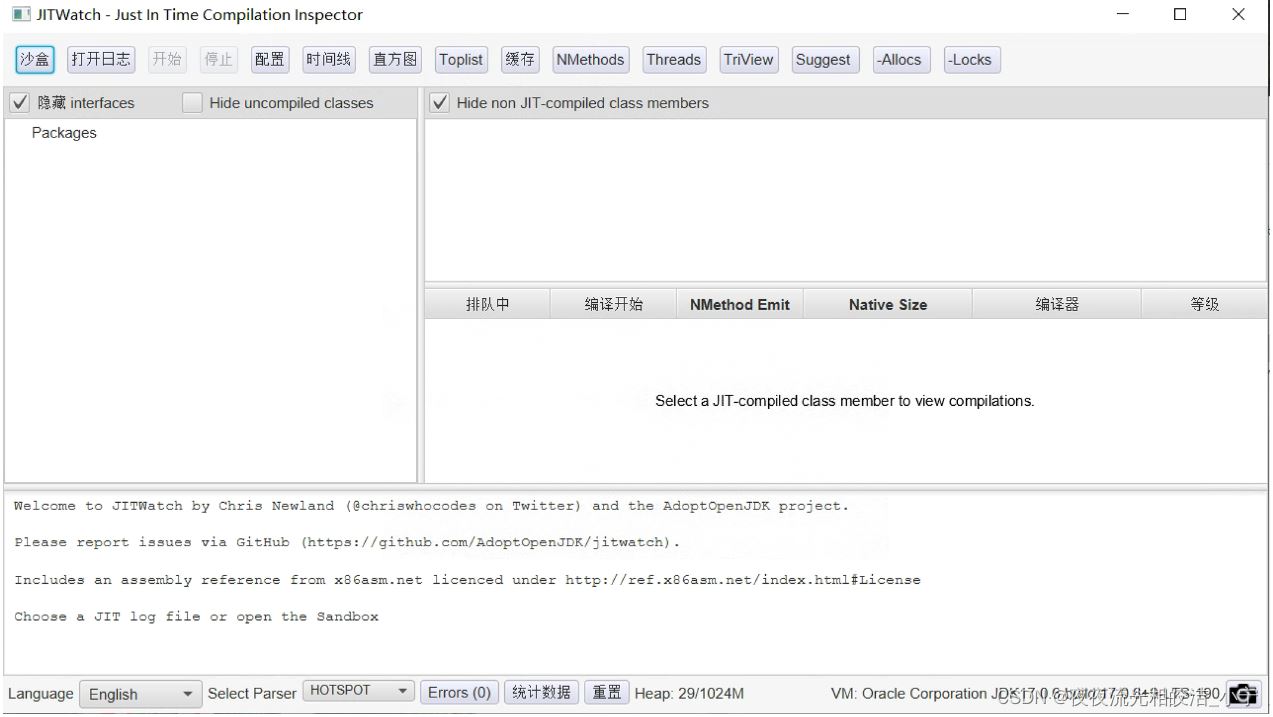Image resolution: width=1273 pixels, height=717 pixels.
Task: Open the Suggest report
Action: pyautogui.click(x=823, y=59)
